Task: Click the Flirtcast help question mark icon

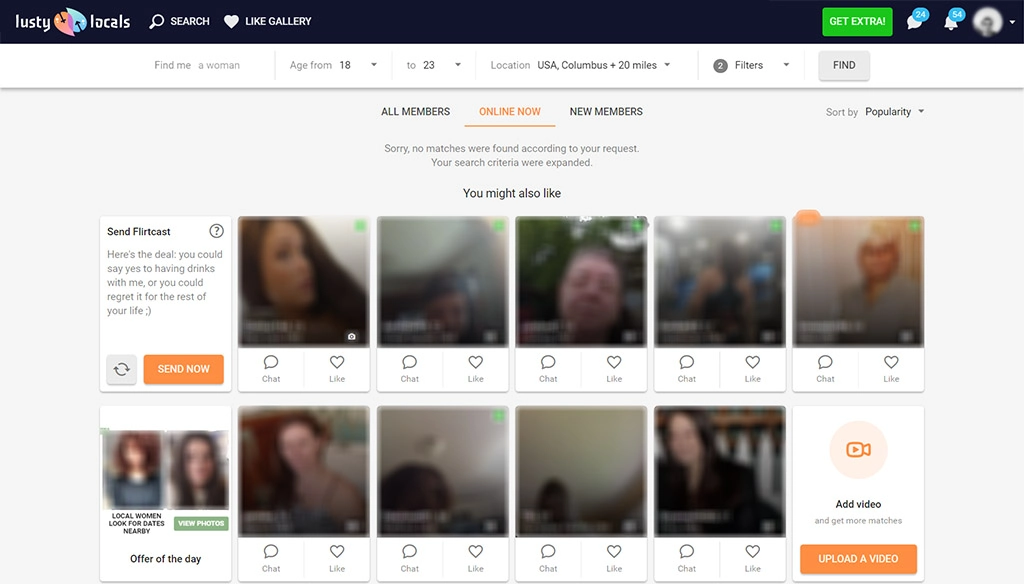Action: 216,231
